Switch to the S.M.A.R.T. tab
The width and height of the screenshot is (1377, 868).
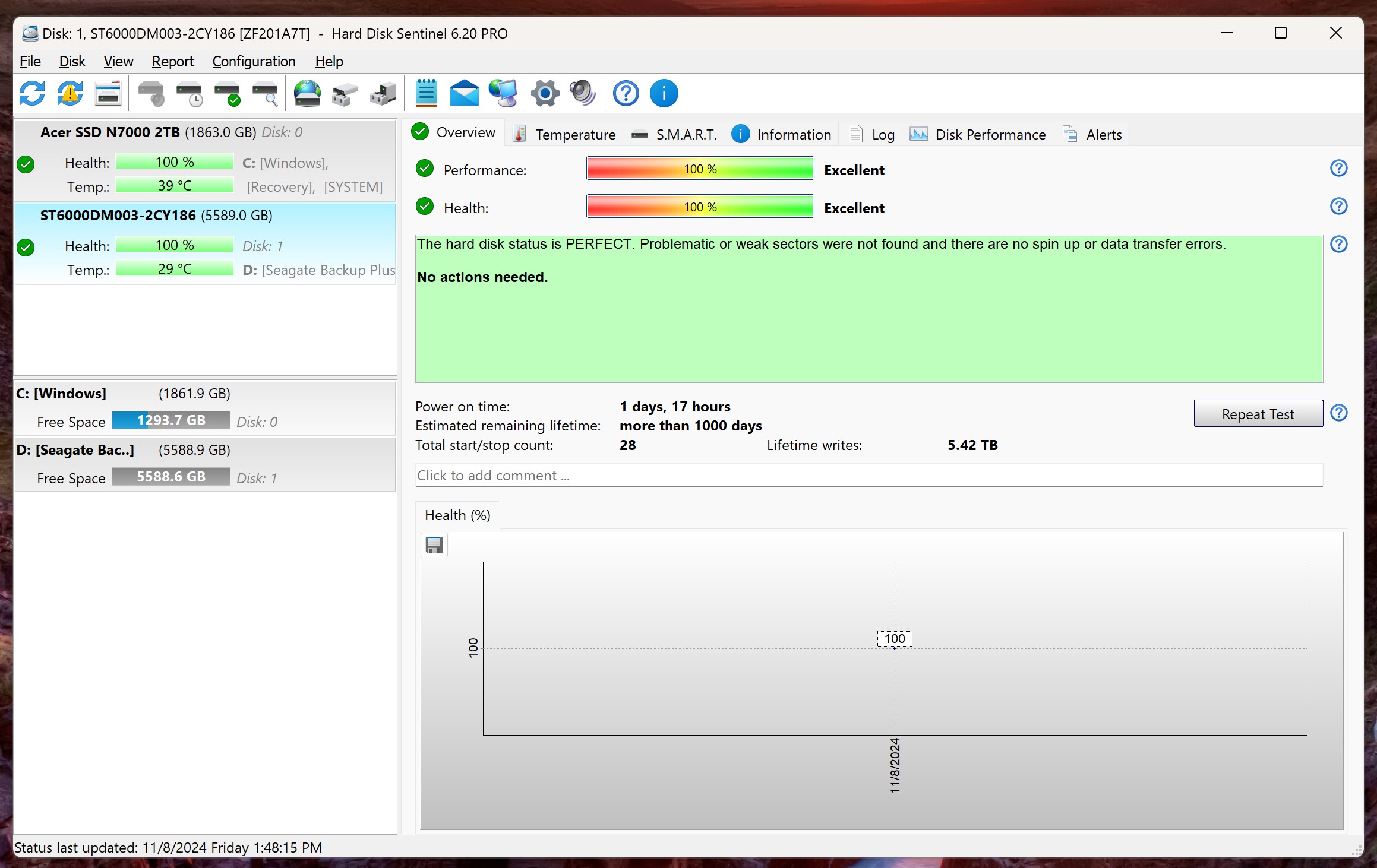point(674,134)
